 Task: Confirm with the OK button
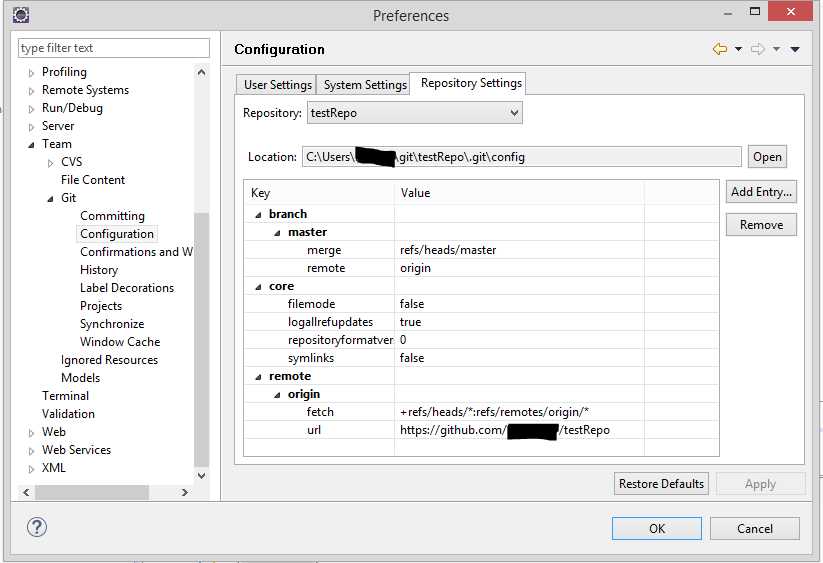(x=657, y=528)
